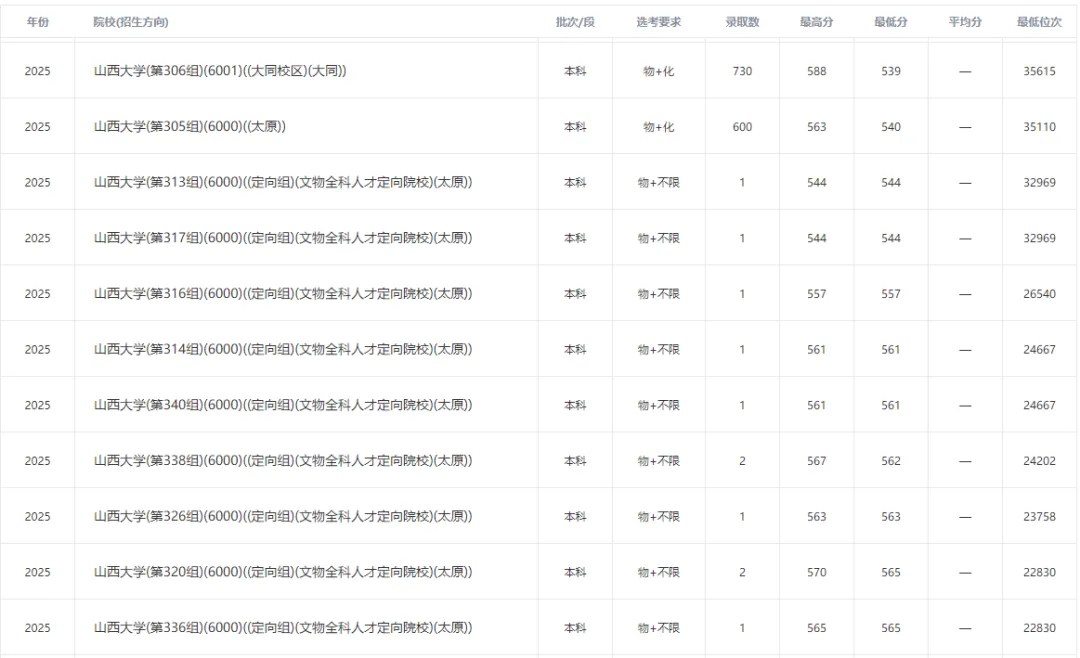Click 本科 batch in 第306组 row
The height and width of the screenshot is (658, 1080).
coord(575,71)
